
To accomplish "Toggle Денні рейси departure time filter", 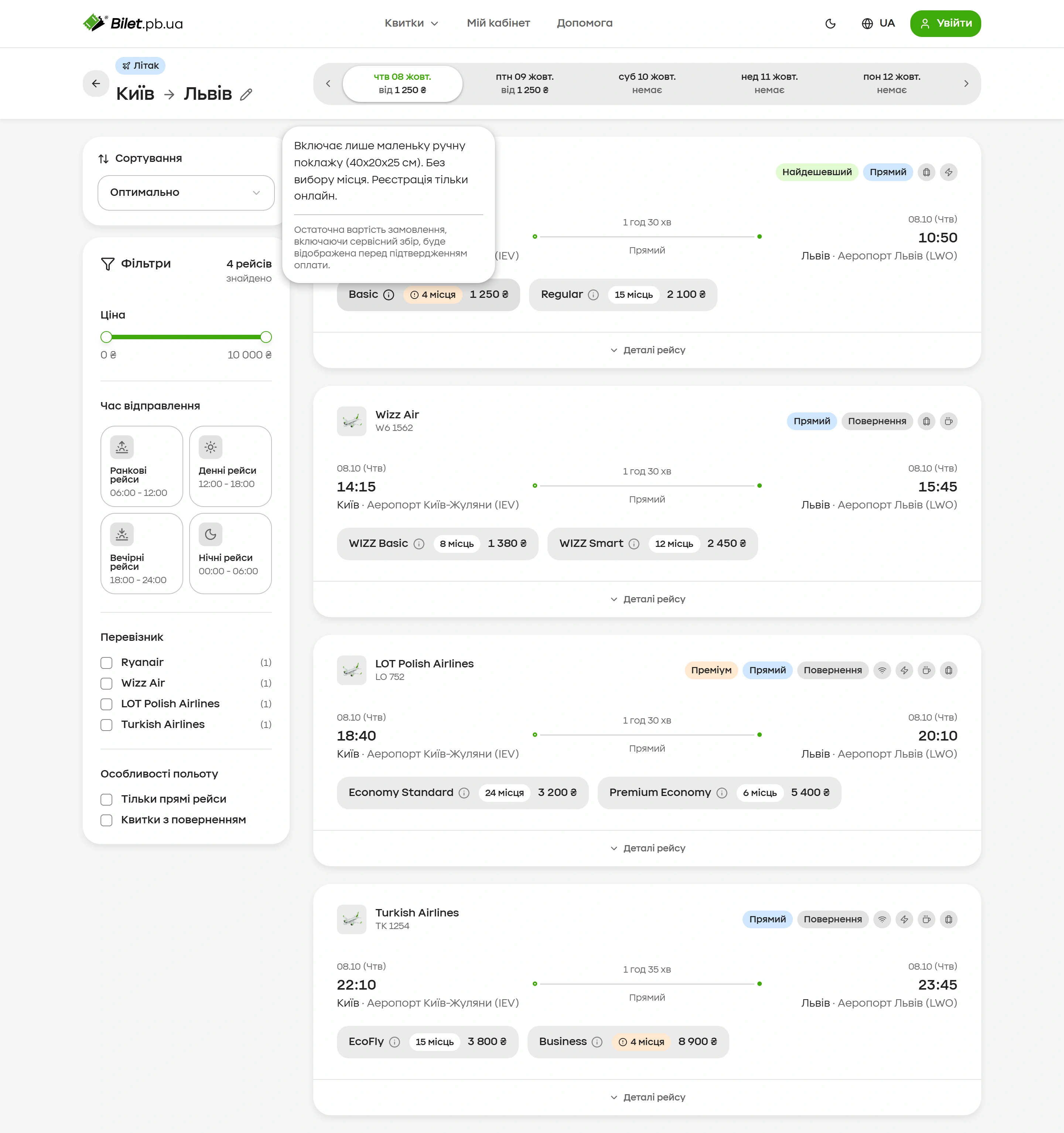I will (230, 466).
